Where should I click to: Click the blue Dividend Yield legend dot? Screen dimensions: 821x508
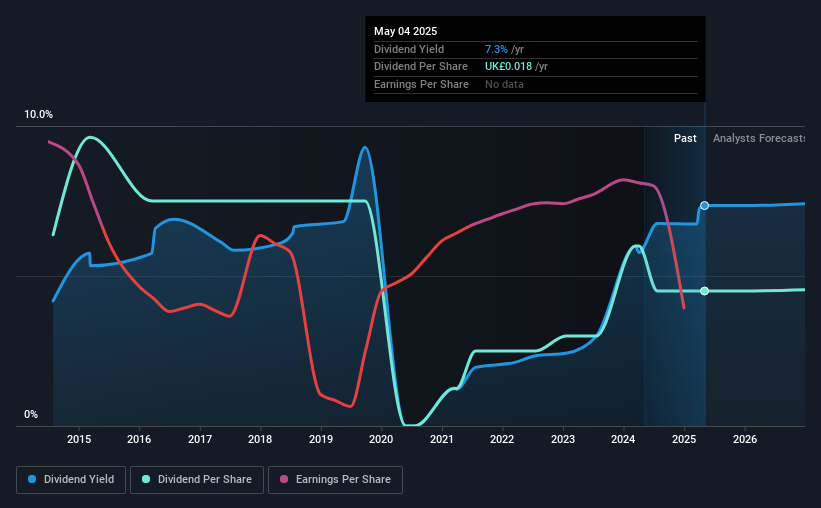pyautogui.click(x=32, y=479)
